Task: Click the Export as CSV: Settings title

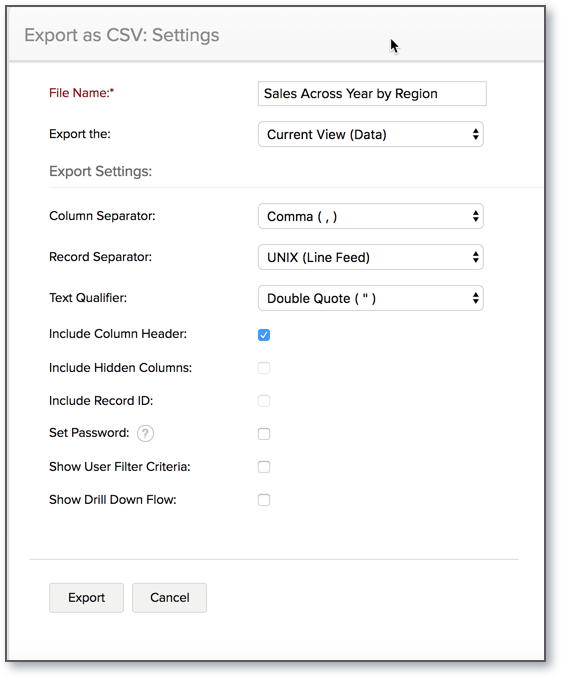Action: 121,35
